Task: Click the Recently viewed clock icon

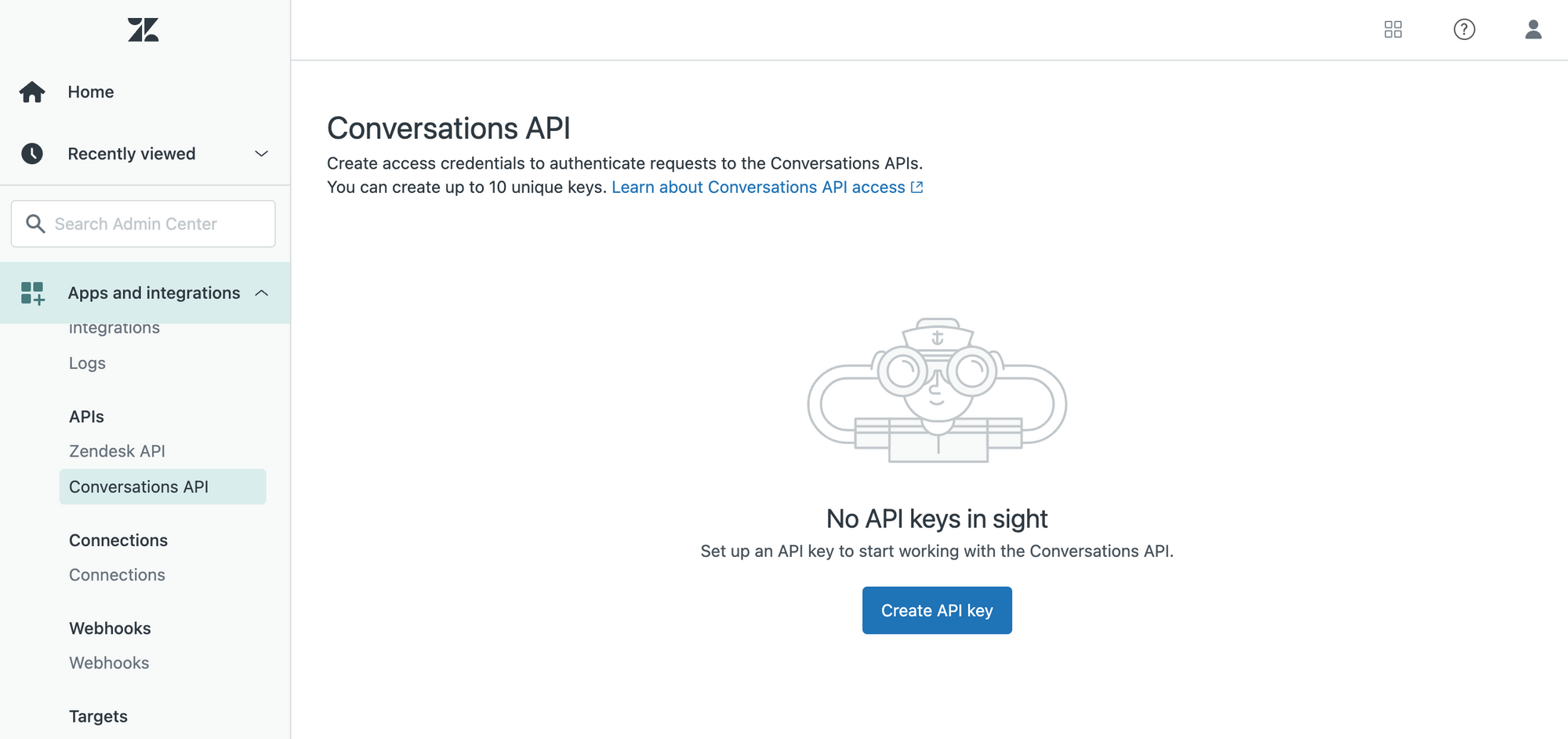Action: [x=32, y=154]
